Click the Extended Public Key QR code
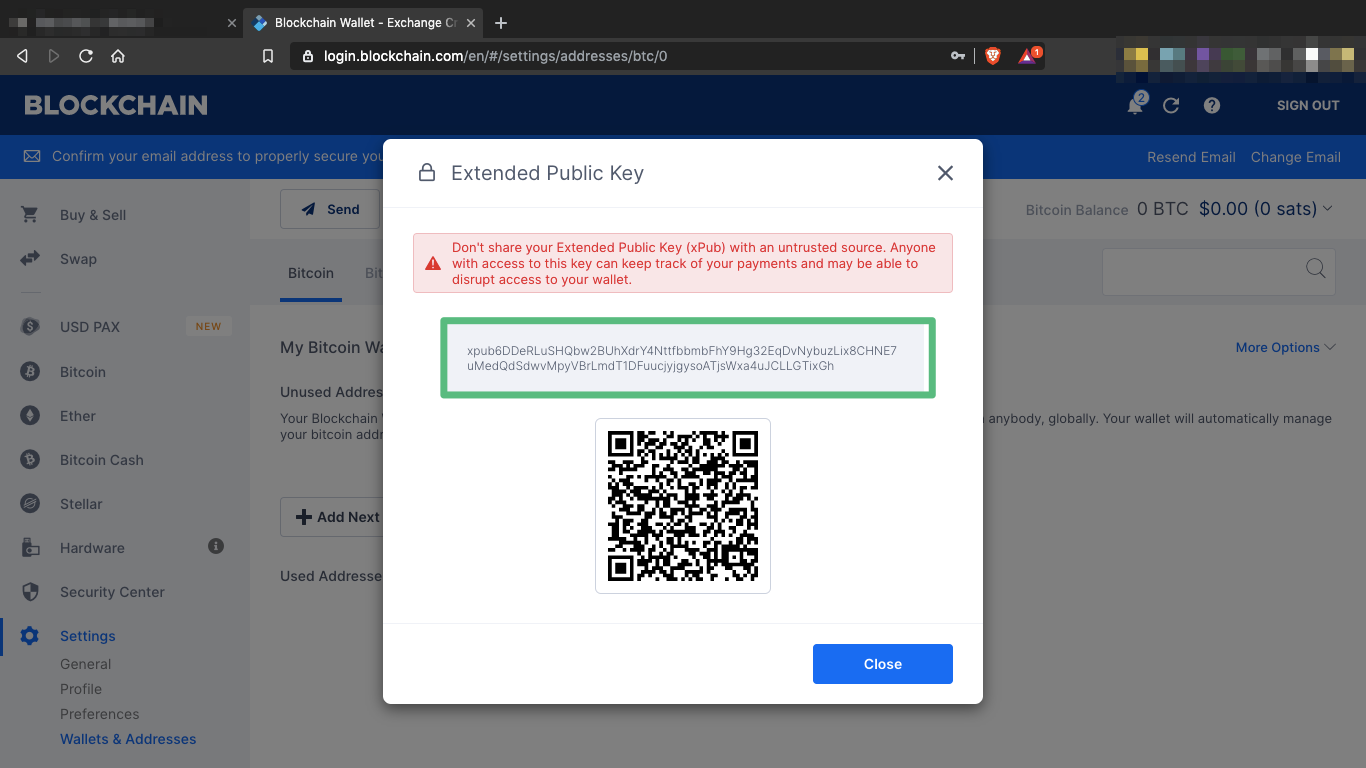Image resolution: width=1366 pixels, height=768 pixels. (683, 506)
